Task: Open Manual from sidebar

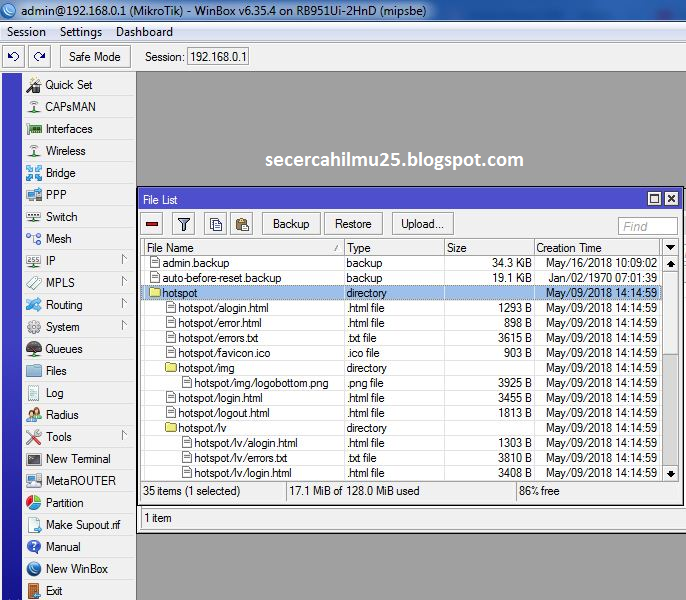Action: click(x=79, y=547)
